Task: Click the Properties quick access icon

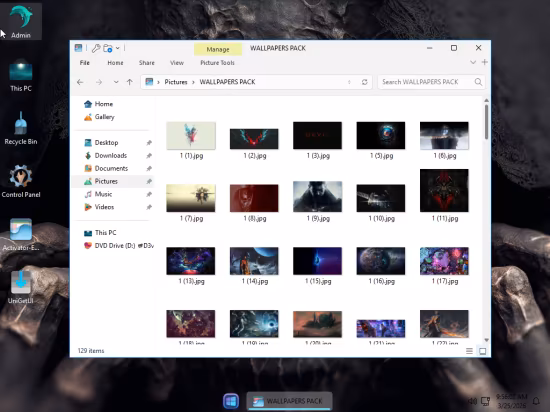Action: [x=96, y=48]
